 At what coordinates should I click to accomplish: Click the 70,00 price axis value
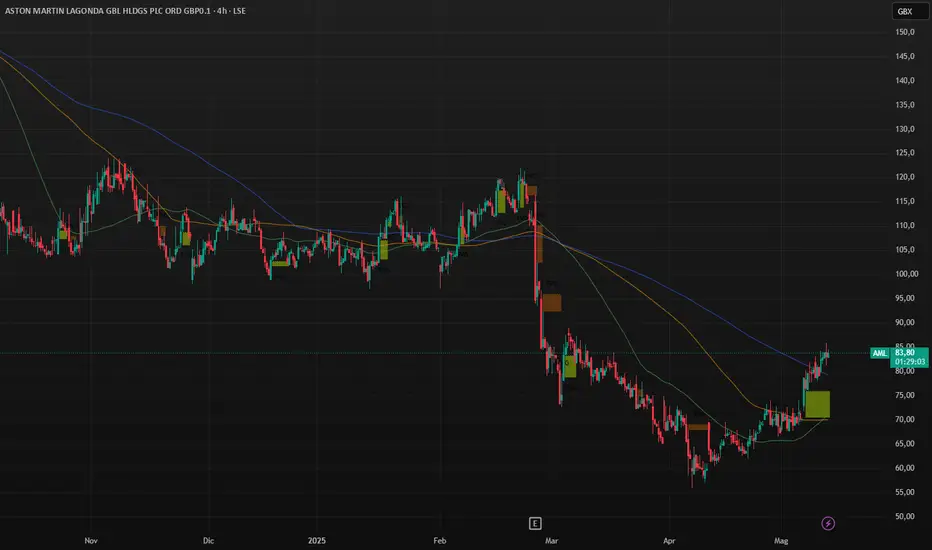[x=905, y=419]
